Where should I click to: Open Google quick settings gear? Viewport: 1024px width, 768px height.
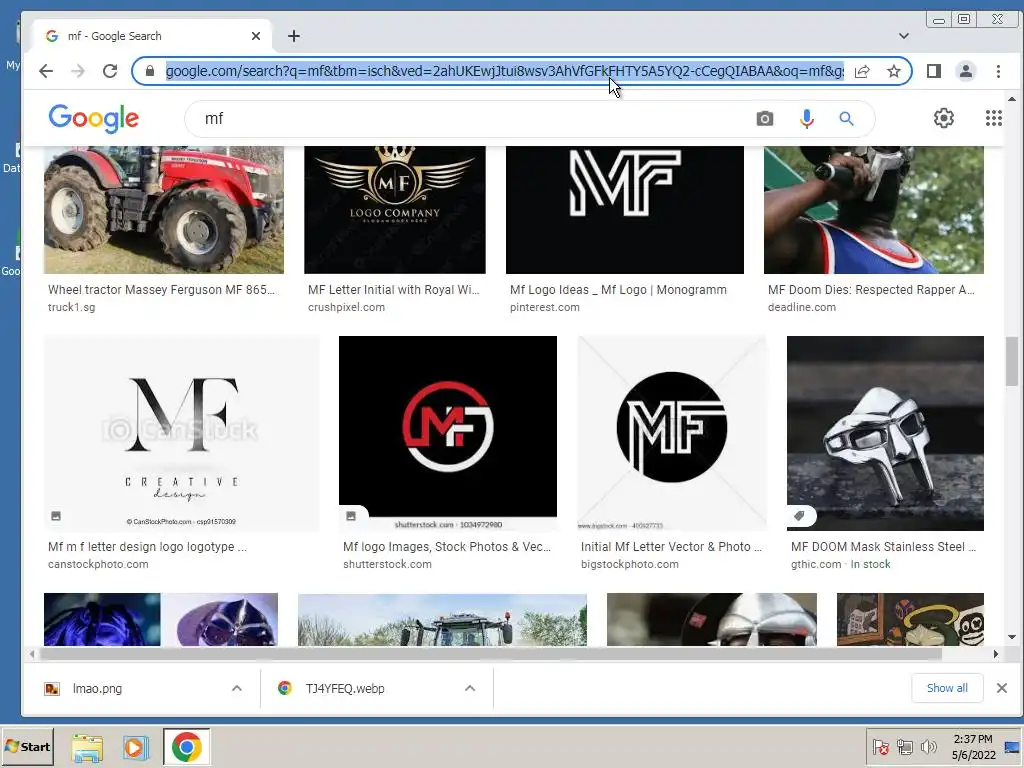coord(944,118)
